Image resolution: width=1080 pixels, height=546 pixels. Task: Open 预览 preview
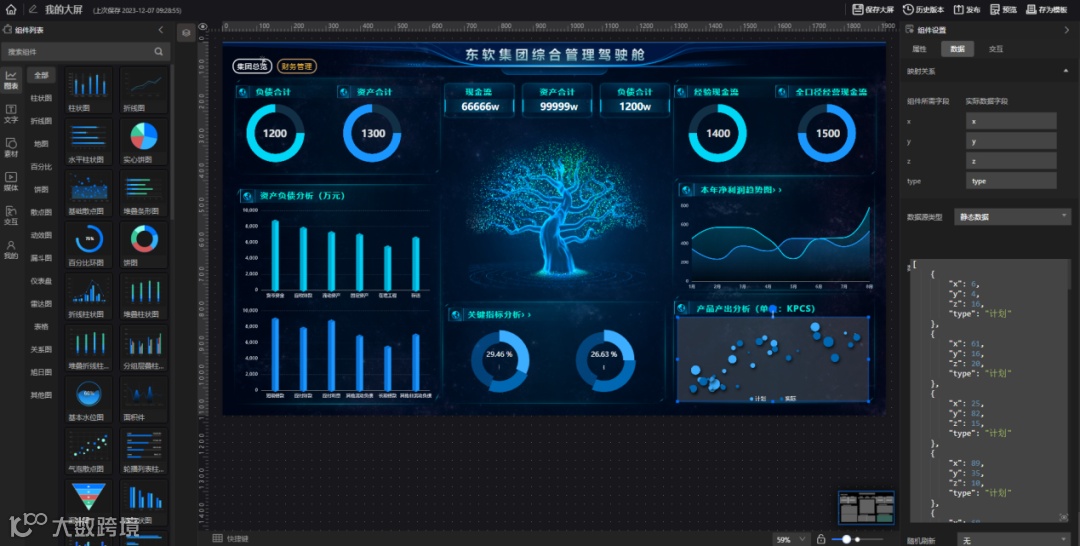(x=1004, y=10)
